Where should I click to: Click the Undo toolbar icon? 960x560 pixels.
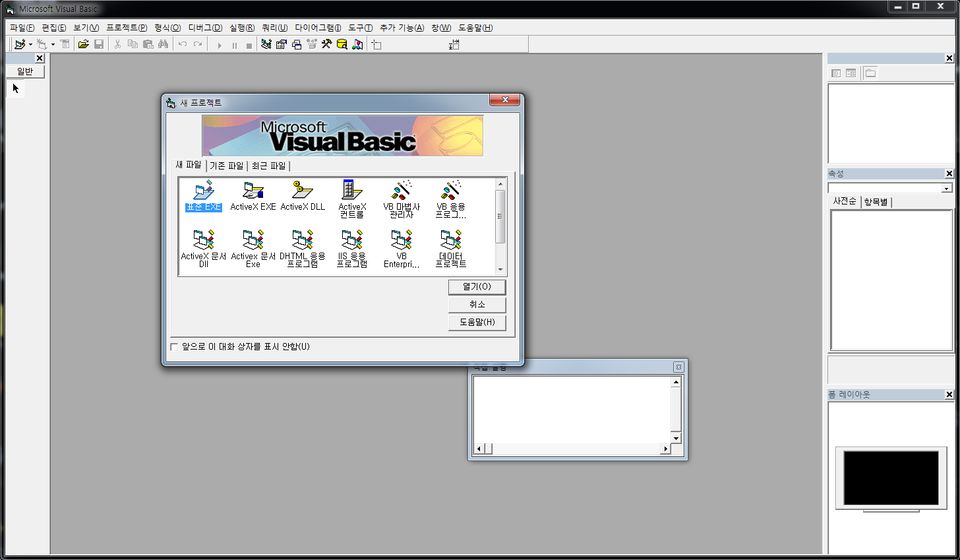(x=182, y=44)
